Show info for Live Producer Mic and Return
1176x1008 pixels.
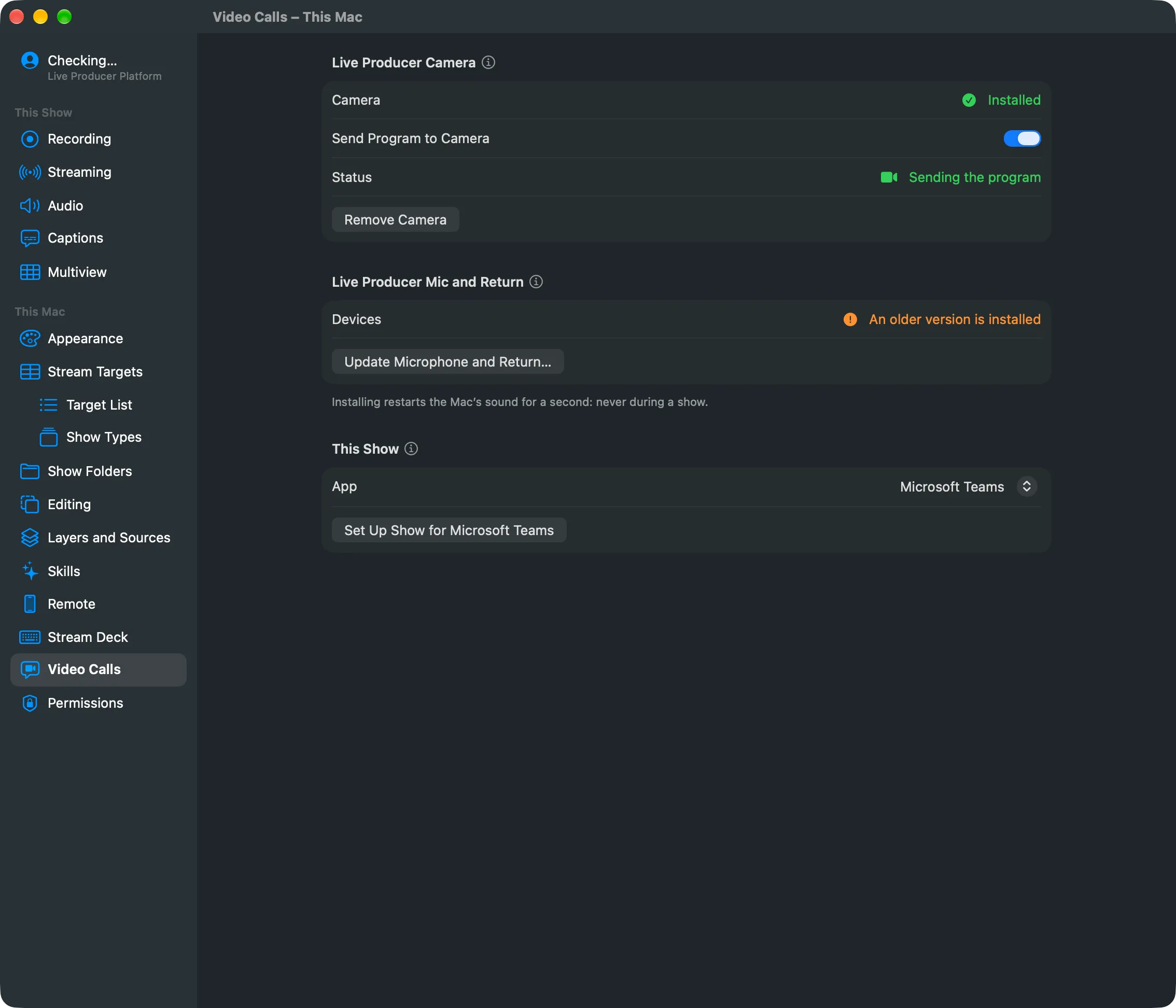(x=536, y=282)
